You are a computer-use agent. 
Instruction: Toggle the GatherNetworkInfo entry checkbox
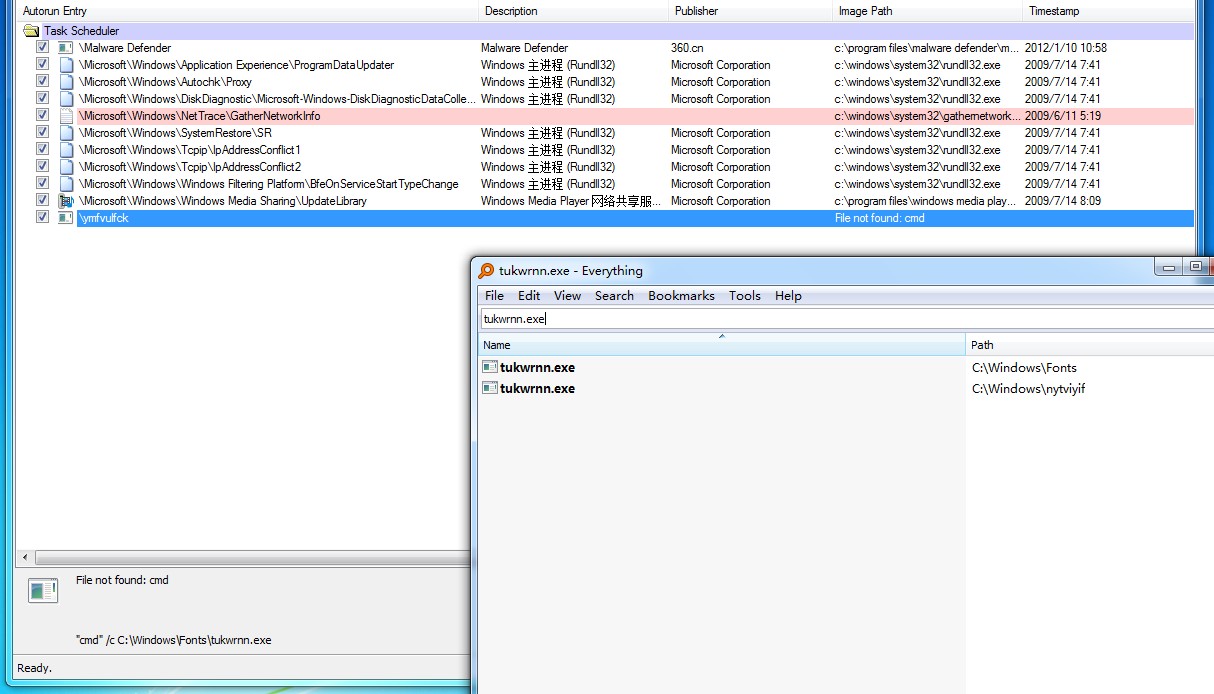(42, 116)
